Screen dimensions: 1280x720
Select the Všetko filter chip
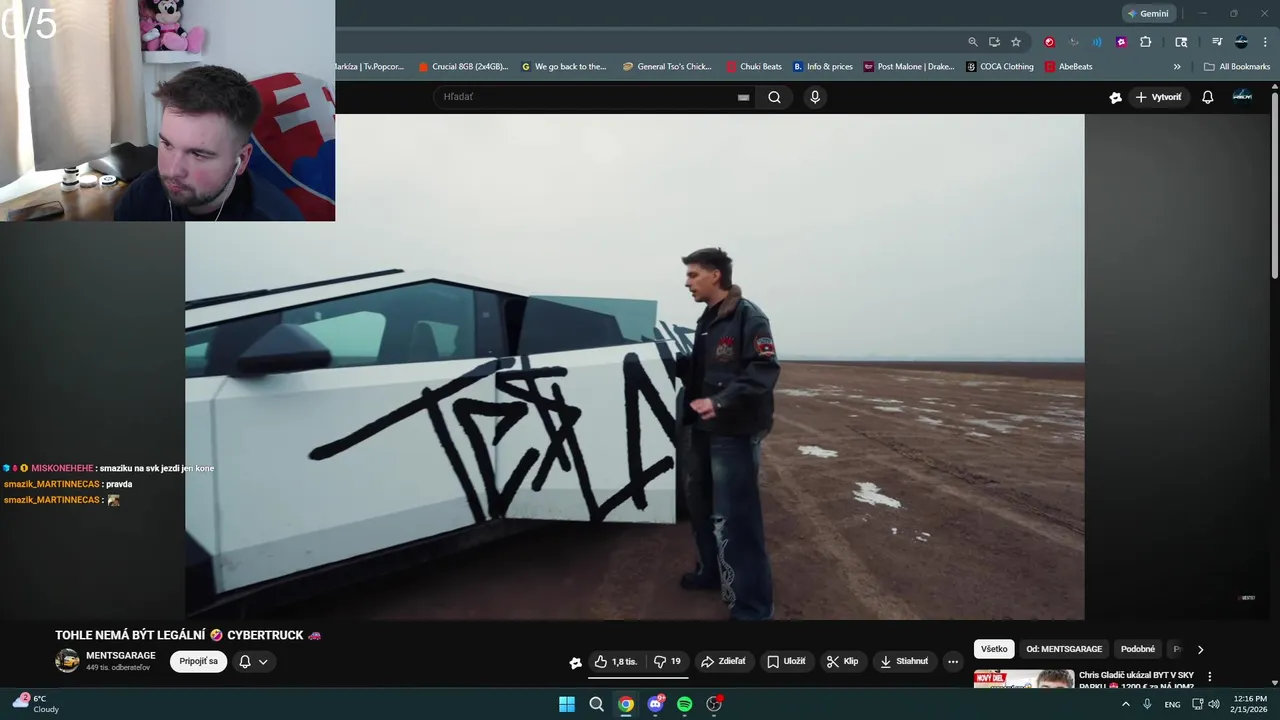click(x=994, y=649)
